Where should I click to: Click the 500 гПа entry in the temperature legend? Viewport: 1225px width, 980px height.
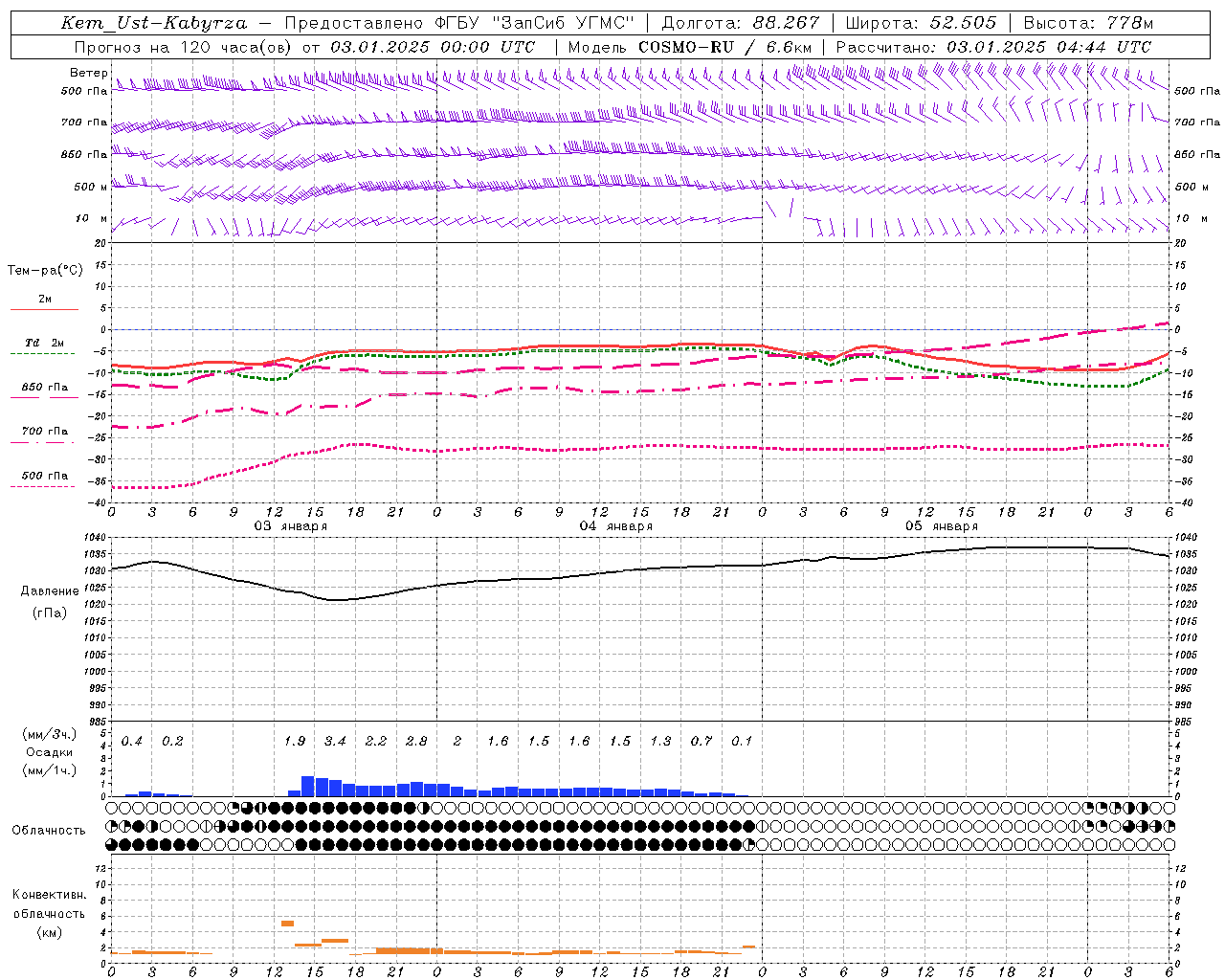(45, 476)
